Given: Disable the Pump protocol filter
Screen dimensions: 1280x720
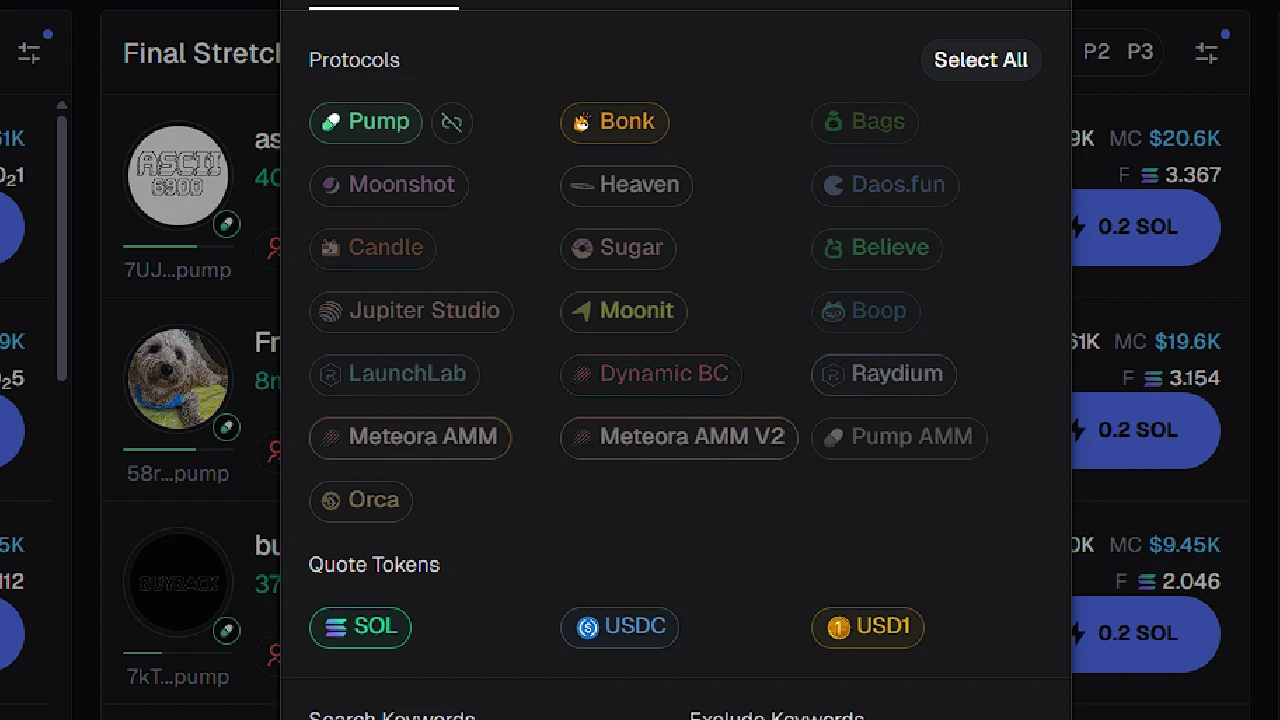Looking at the screenshot, I should pyautogui.click(x=365, y=121).
